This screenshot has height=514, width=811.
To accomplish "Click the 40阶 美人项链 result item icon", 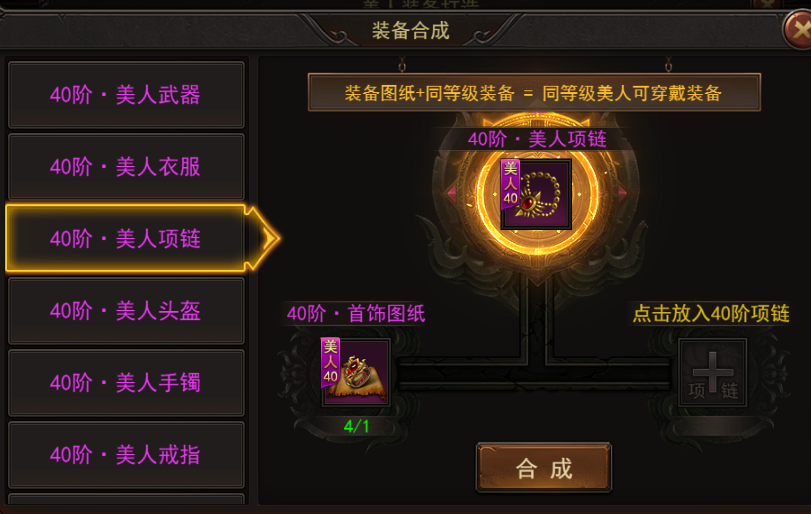I will pos(536,194).
